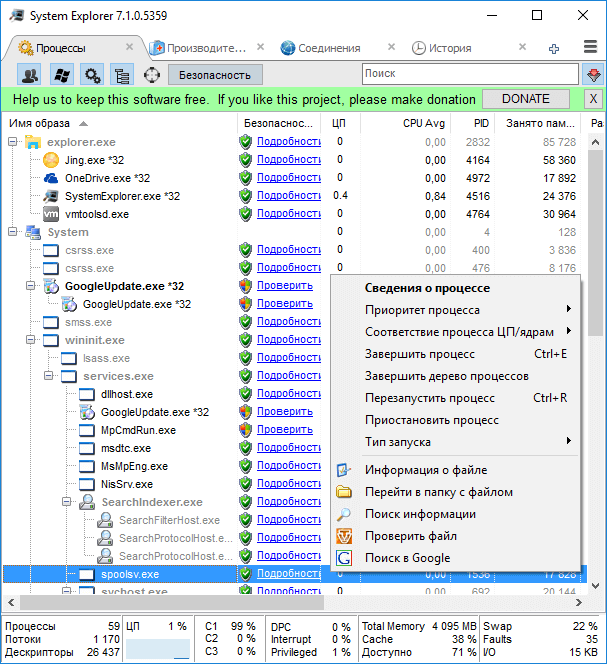
Task: Click the file info icon in context menu
Action: (344, 470)
